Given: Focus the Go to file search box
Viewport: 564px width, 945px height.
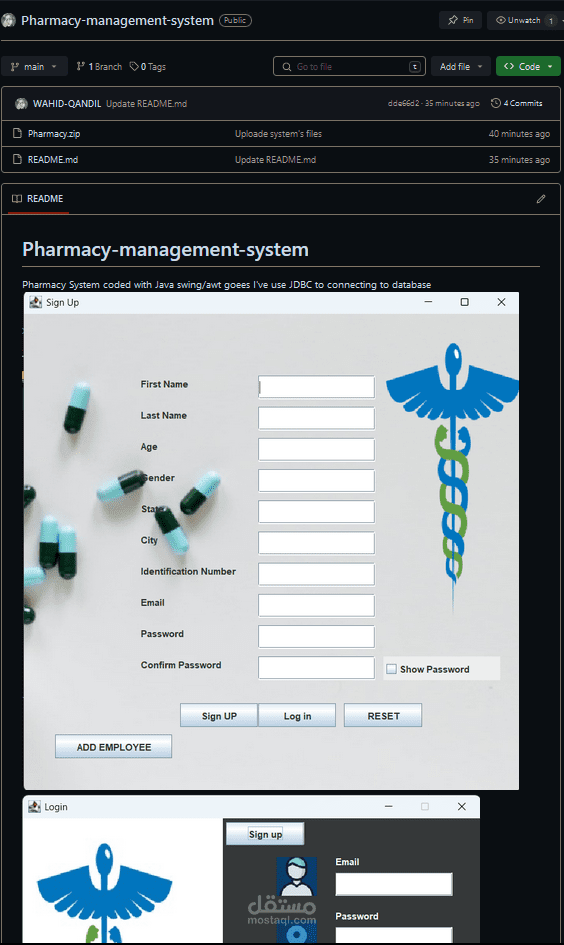Looking at the screenshot, I should point(349,66).
